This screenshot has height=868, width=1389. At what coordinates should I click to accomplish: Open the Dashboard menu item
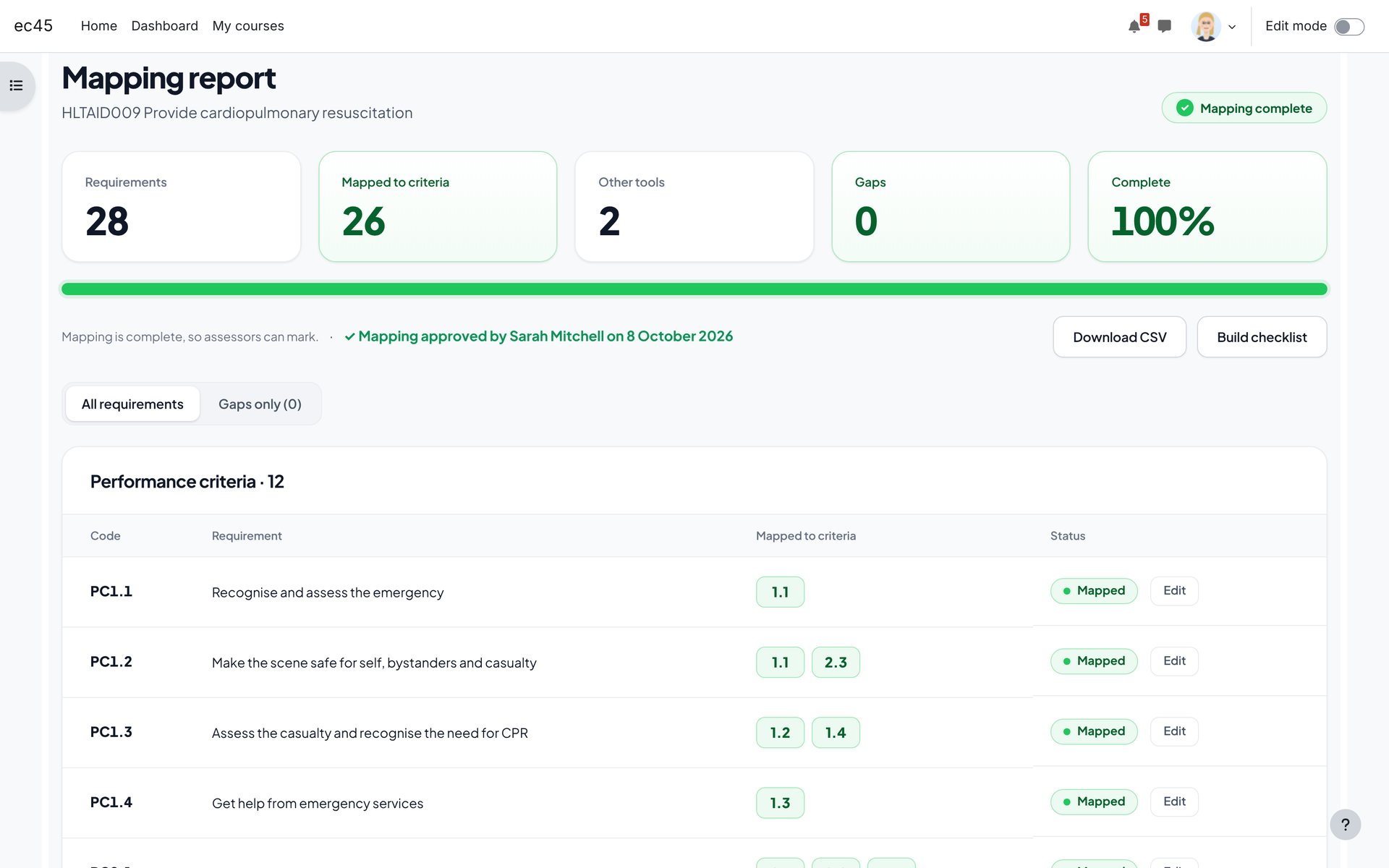click(165, 26)
